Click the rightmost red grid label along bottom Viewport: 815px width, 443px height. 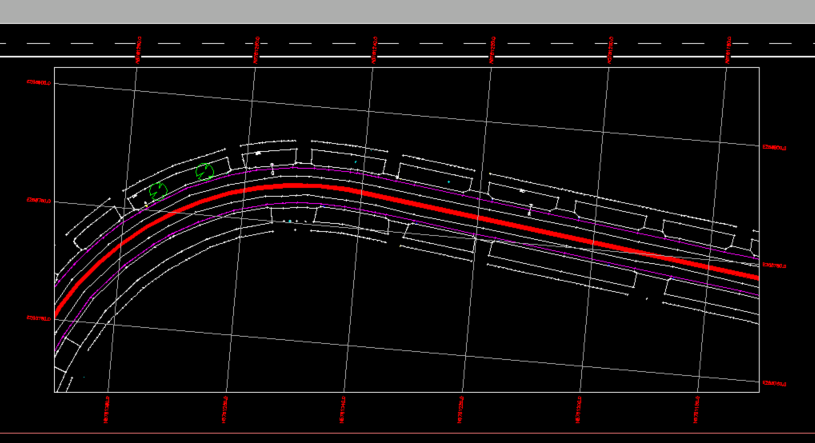pyautogui.click(x=697, y=408)
